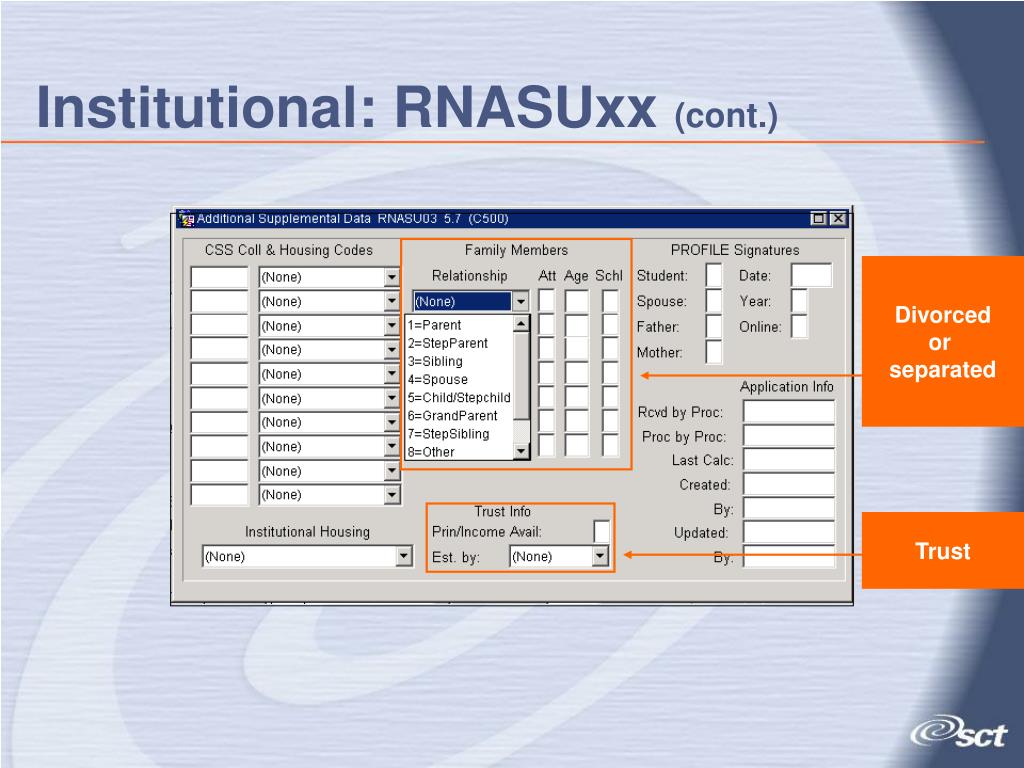This screenshot has height=768, width=1024.
Task: Pick 5=Child/Stepchild in the Relationship list
Action: click(460, 398)
